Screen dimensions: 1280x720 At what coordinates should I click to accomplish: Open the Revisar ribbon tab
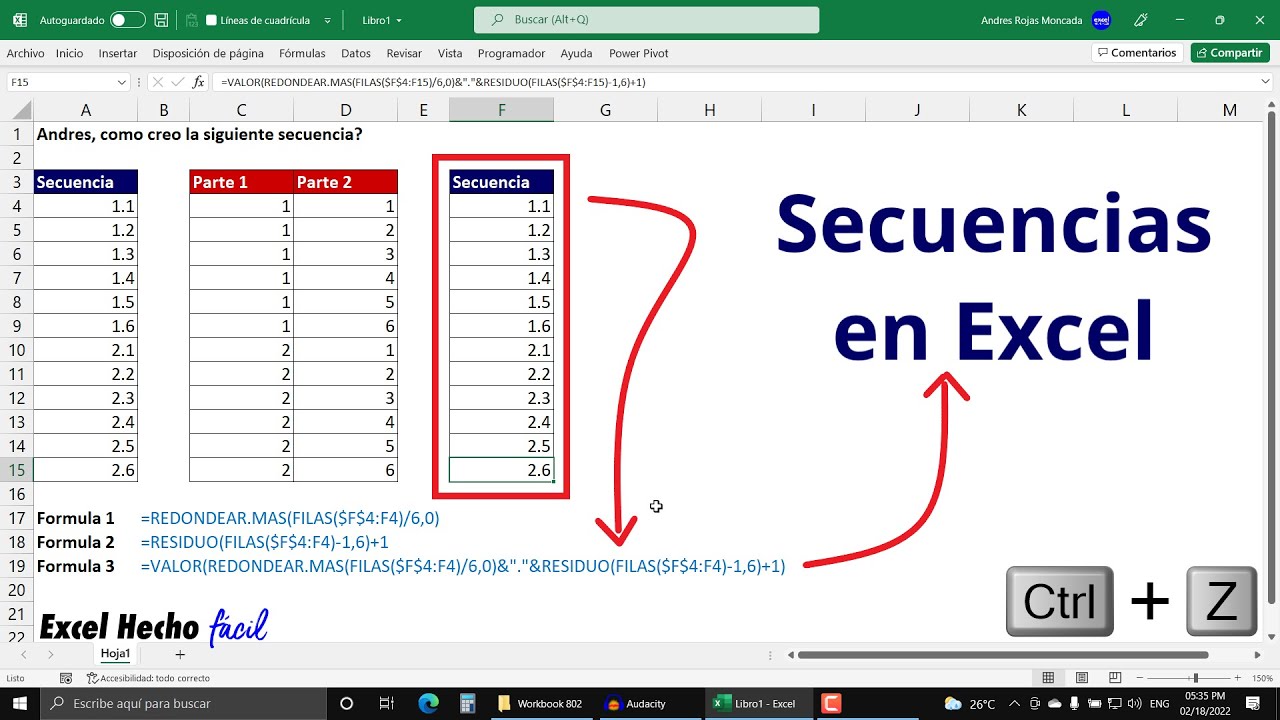(404, 53)
